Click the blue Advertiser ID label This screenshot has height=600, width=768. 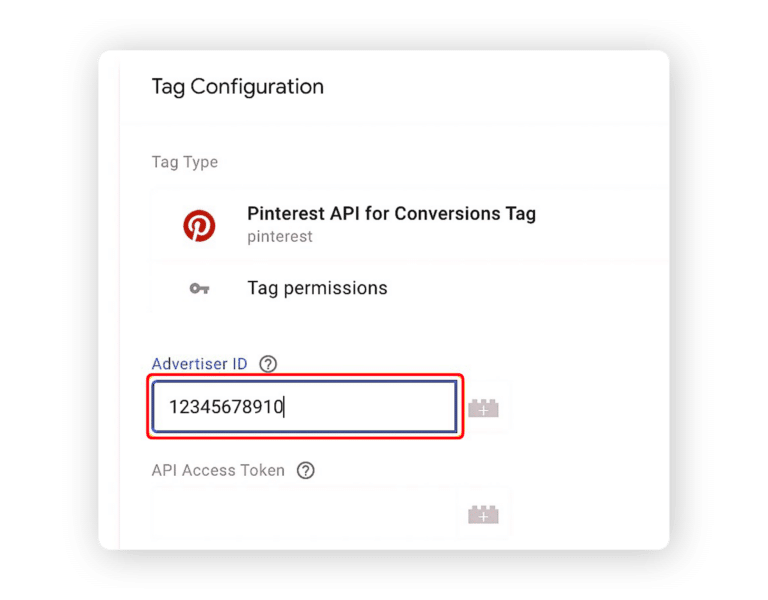(x=199, y=364)
